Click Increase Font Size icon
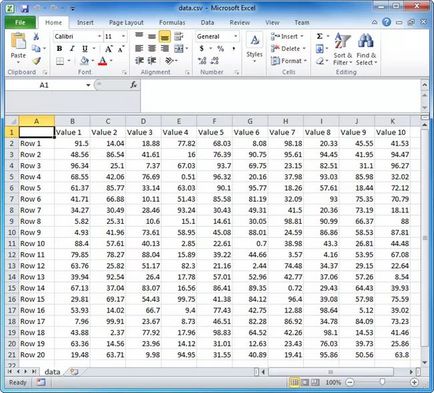 click(109, 49)
